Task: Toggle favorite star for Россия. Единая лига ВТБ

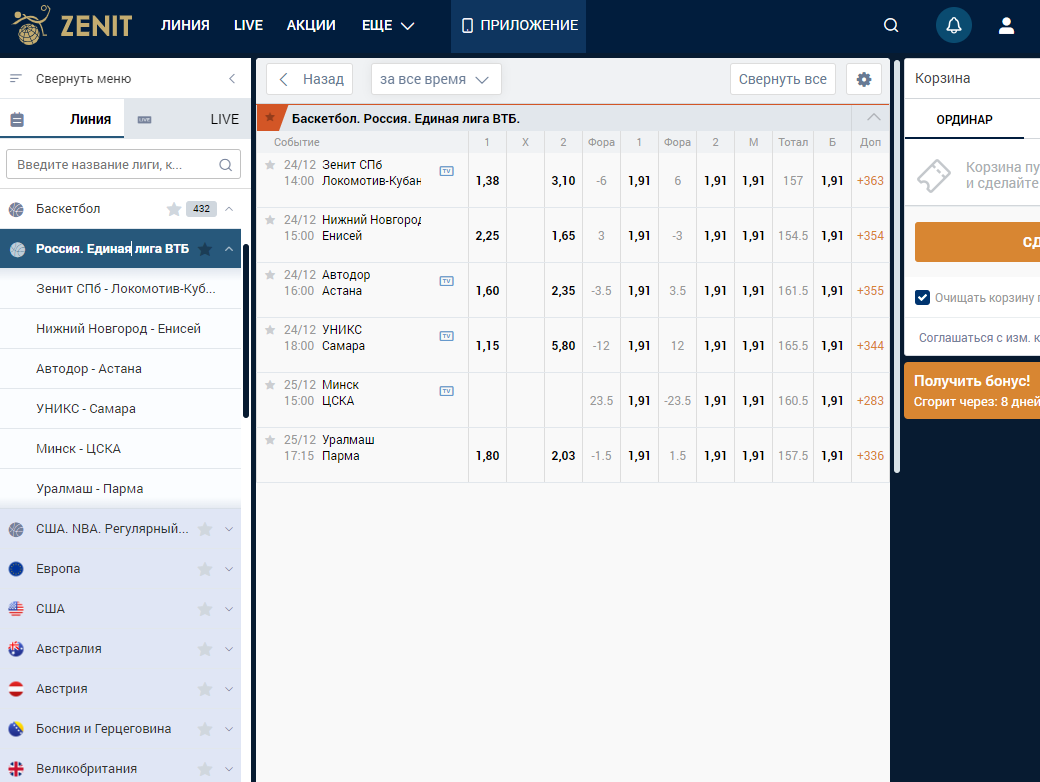Action: 205,249
